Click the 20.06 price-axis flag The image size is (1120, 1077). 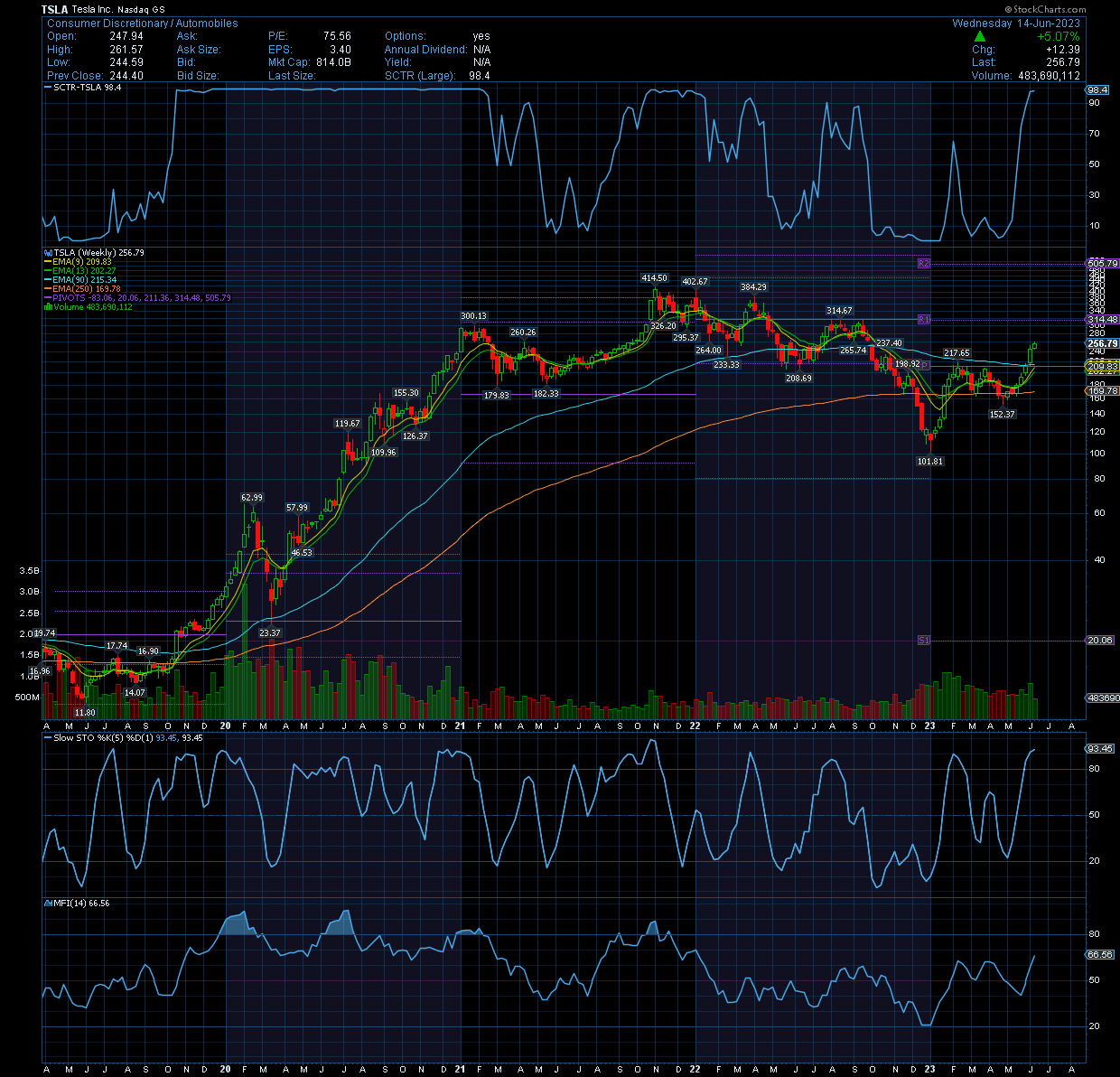[x=1100, y=641]
